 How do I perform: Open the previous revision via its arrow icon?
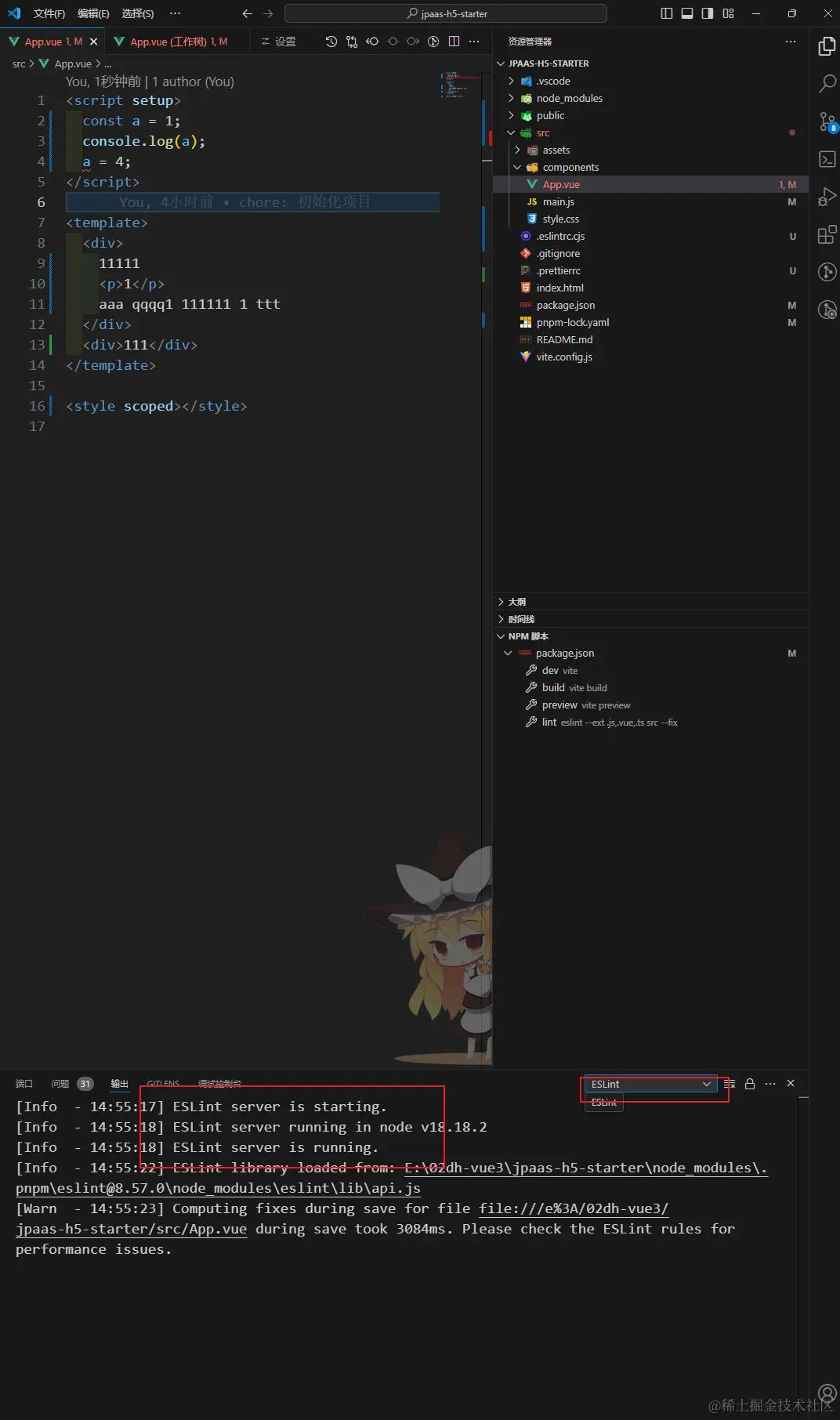point(372,42)
